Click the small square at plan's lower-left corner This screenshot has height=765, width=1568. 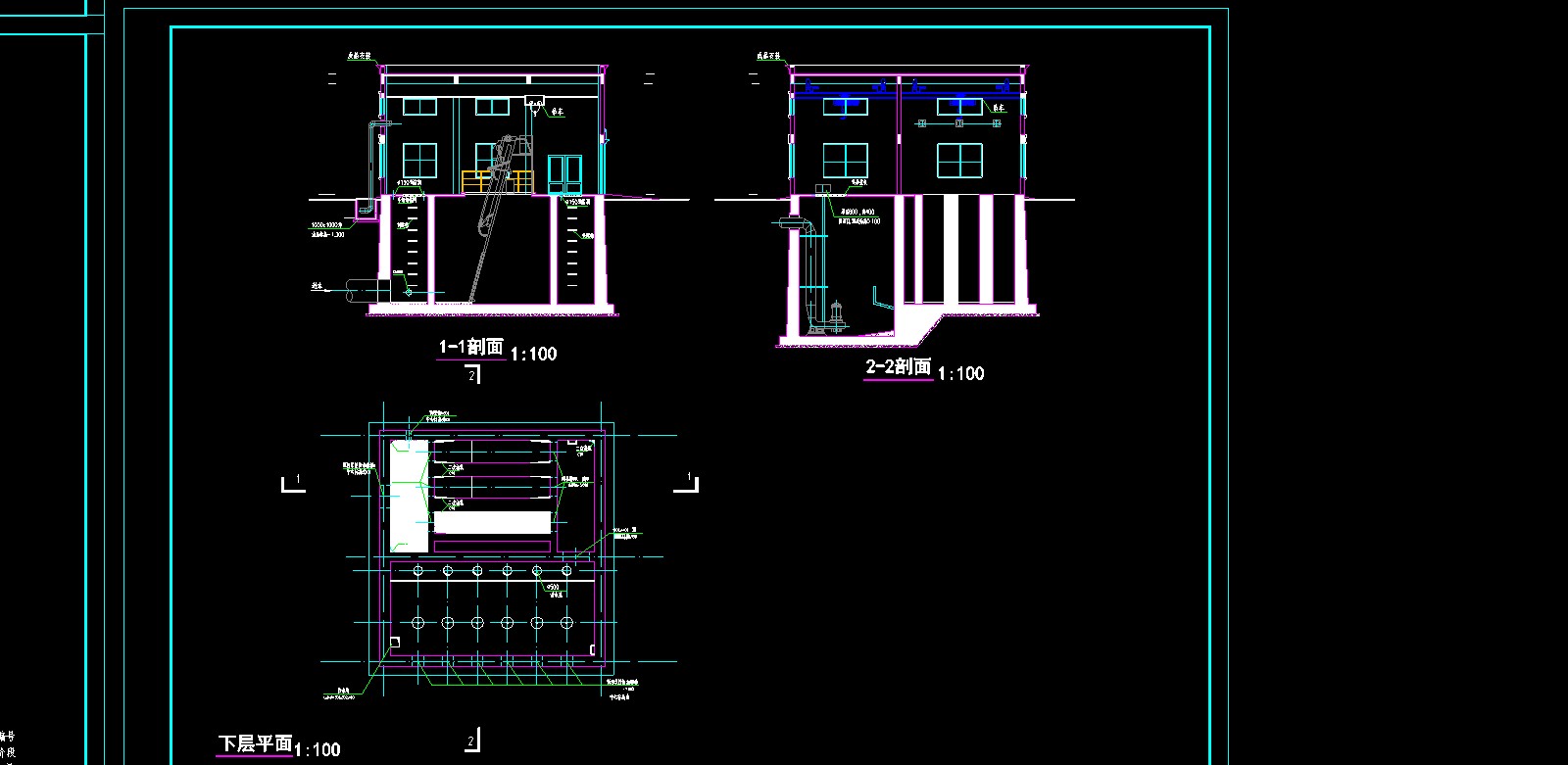point(394,643)
